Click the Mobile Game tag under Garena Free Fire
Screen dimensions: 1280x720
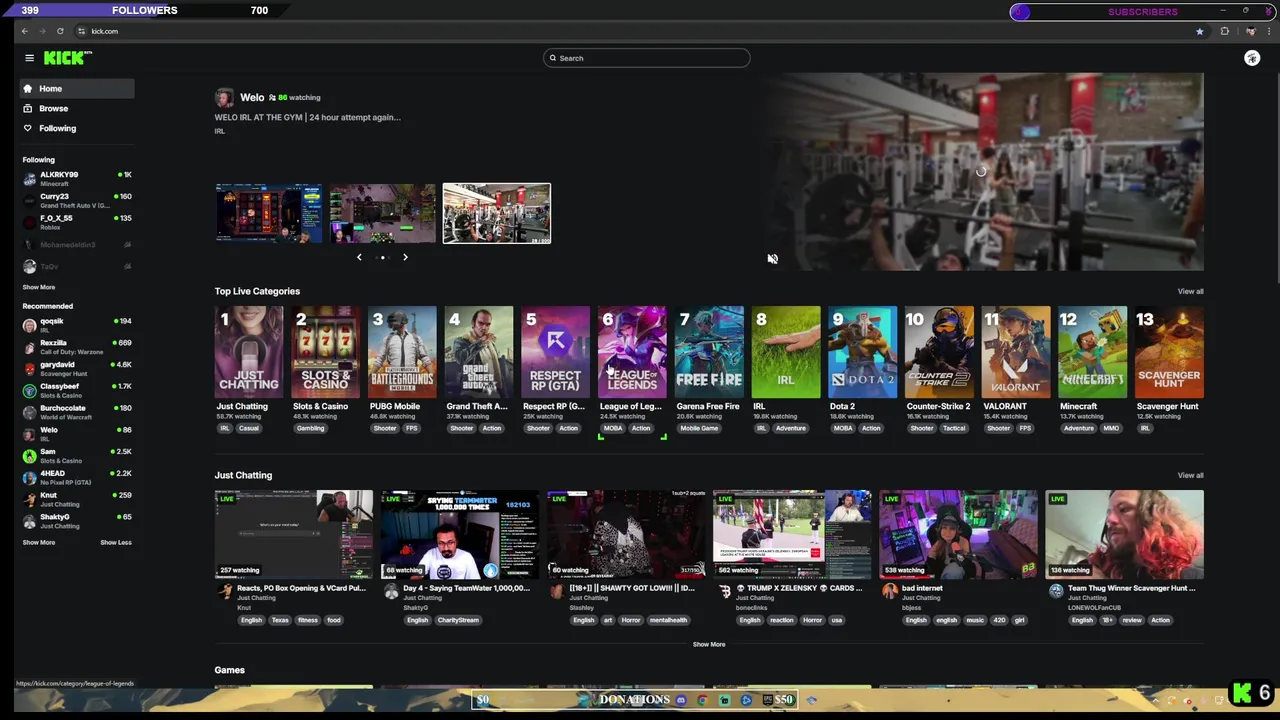point(699,428)
